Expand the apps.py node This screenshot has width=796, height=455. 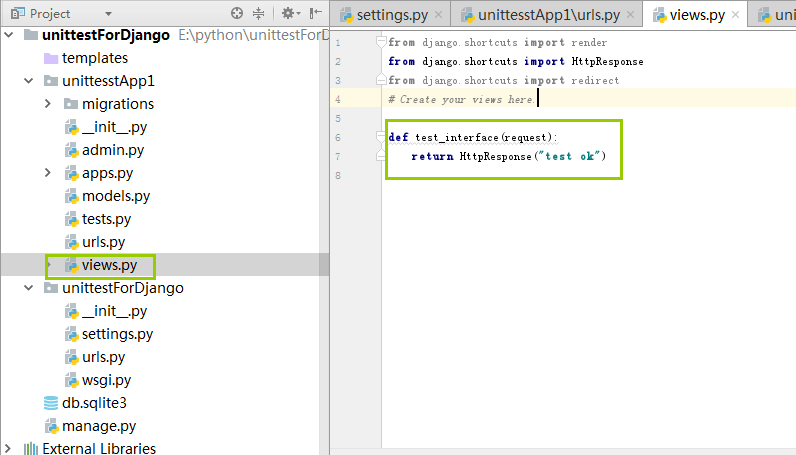point(48,173)
